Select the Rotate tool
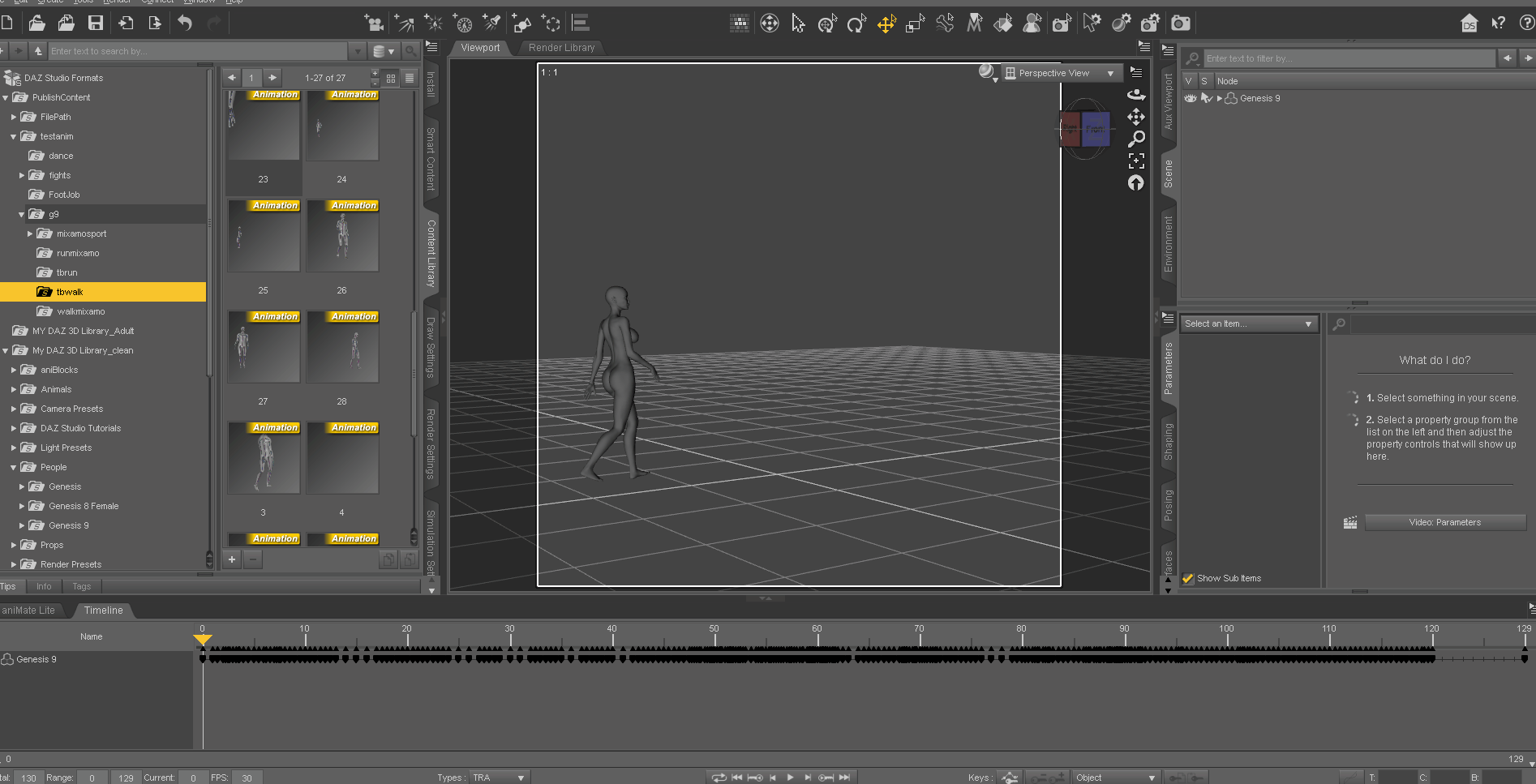 (x=856, y=24)
